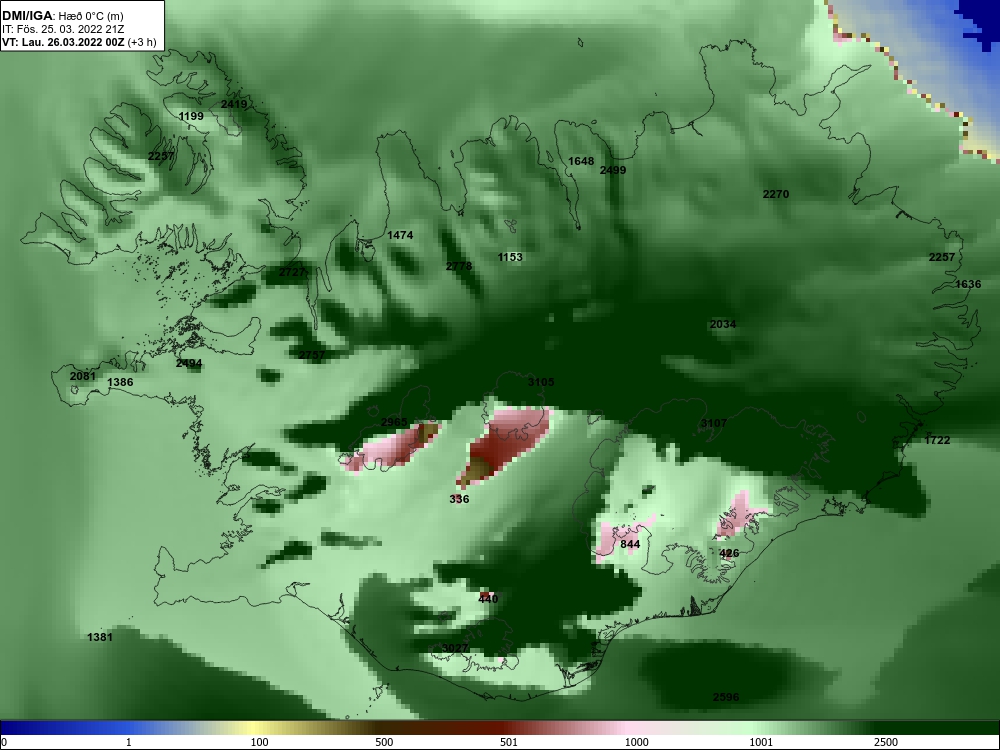Click the map value 1474
The image size is (1000, 750).
pyautogui.click(x=401, y=235)
